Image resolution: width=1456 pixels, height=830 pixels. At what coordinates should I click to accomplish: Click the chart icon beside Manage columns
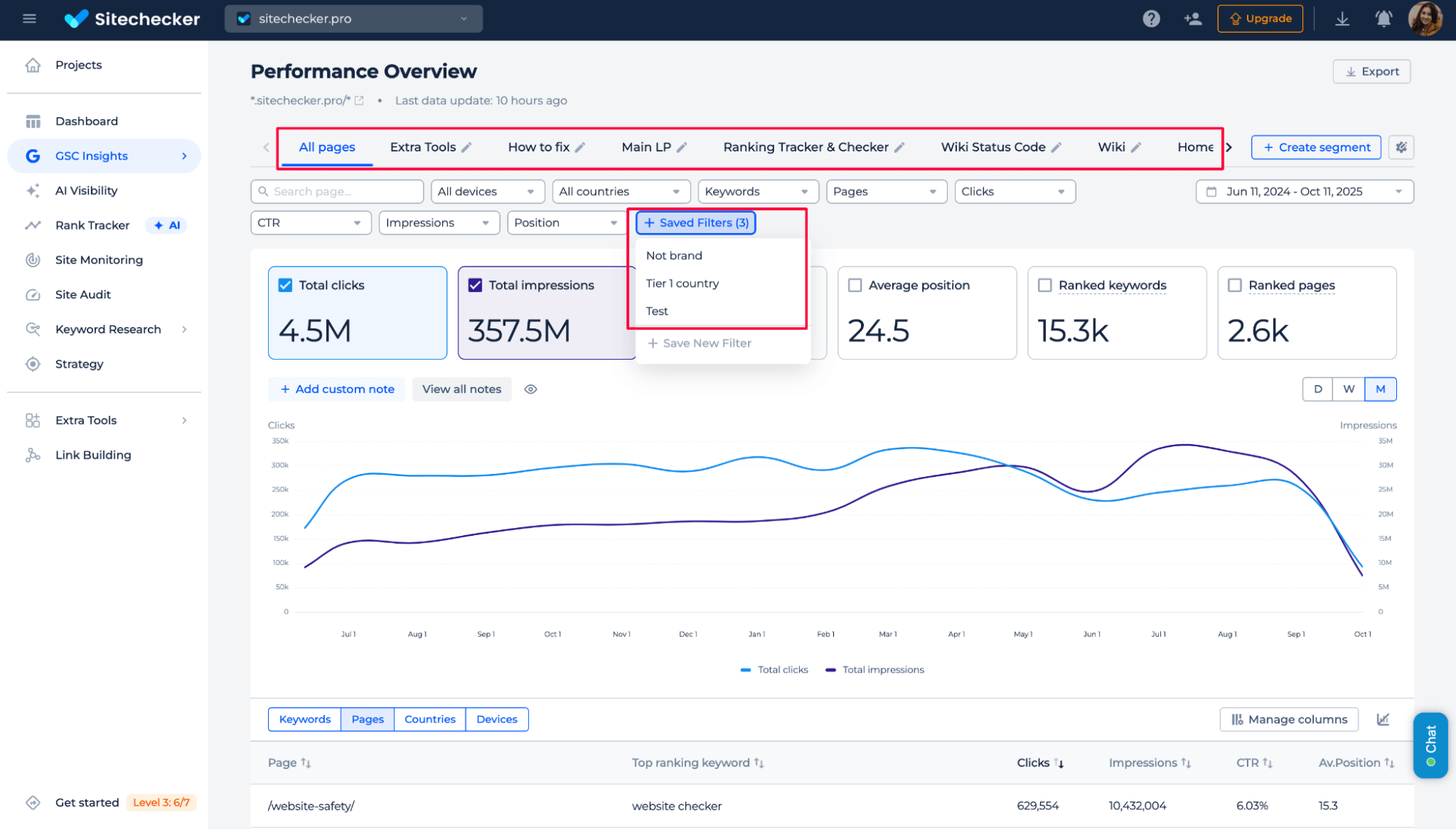(x=1383, y=719)
